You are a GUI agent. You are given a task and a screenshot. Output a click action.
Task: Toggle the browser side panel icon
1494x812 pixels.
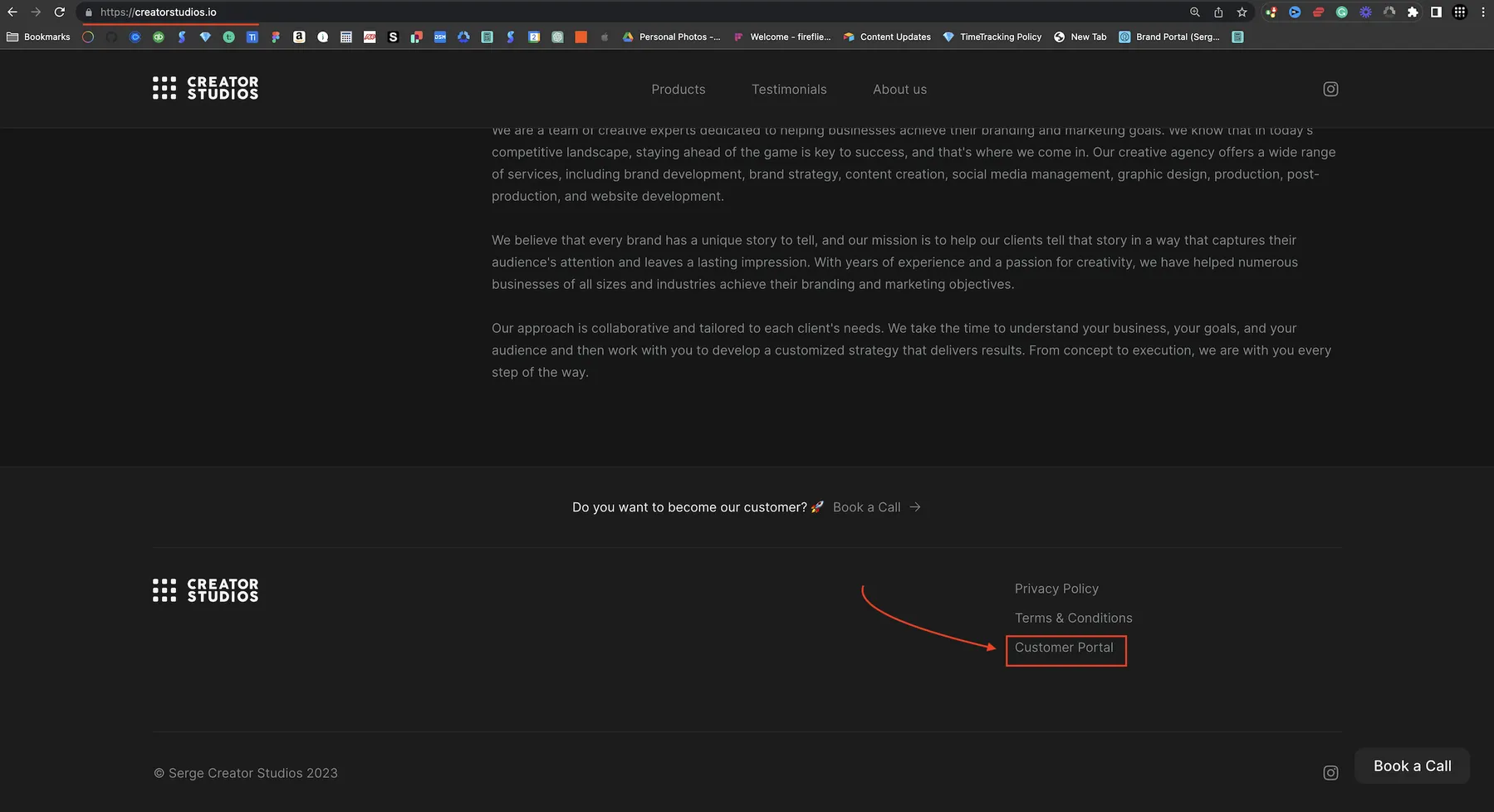tap(1436, 12)
